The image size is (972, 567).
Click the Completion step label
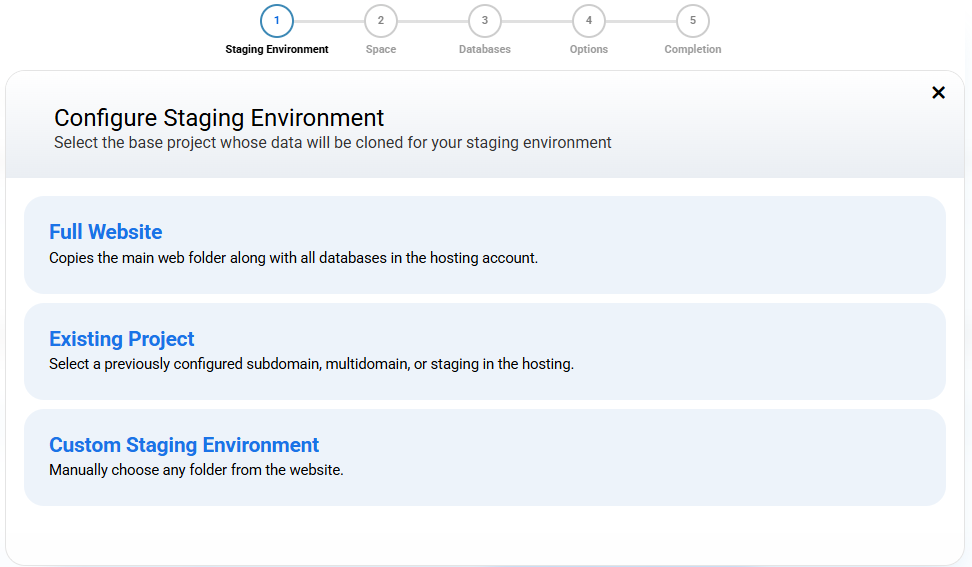pos(693,49)
